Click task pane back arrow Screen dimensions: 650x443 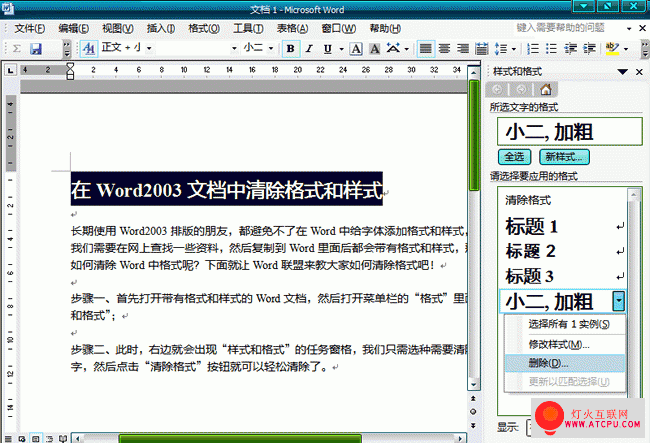pos(497,89)
